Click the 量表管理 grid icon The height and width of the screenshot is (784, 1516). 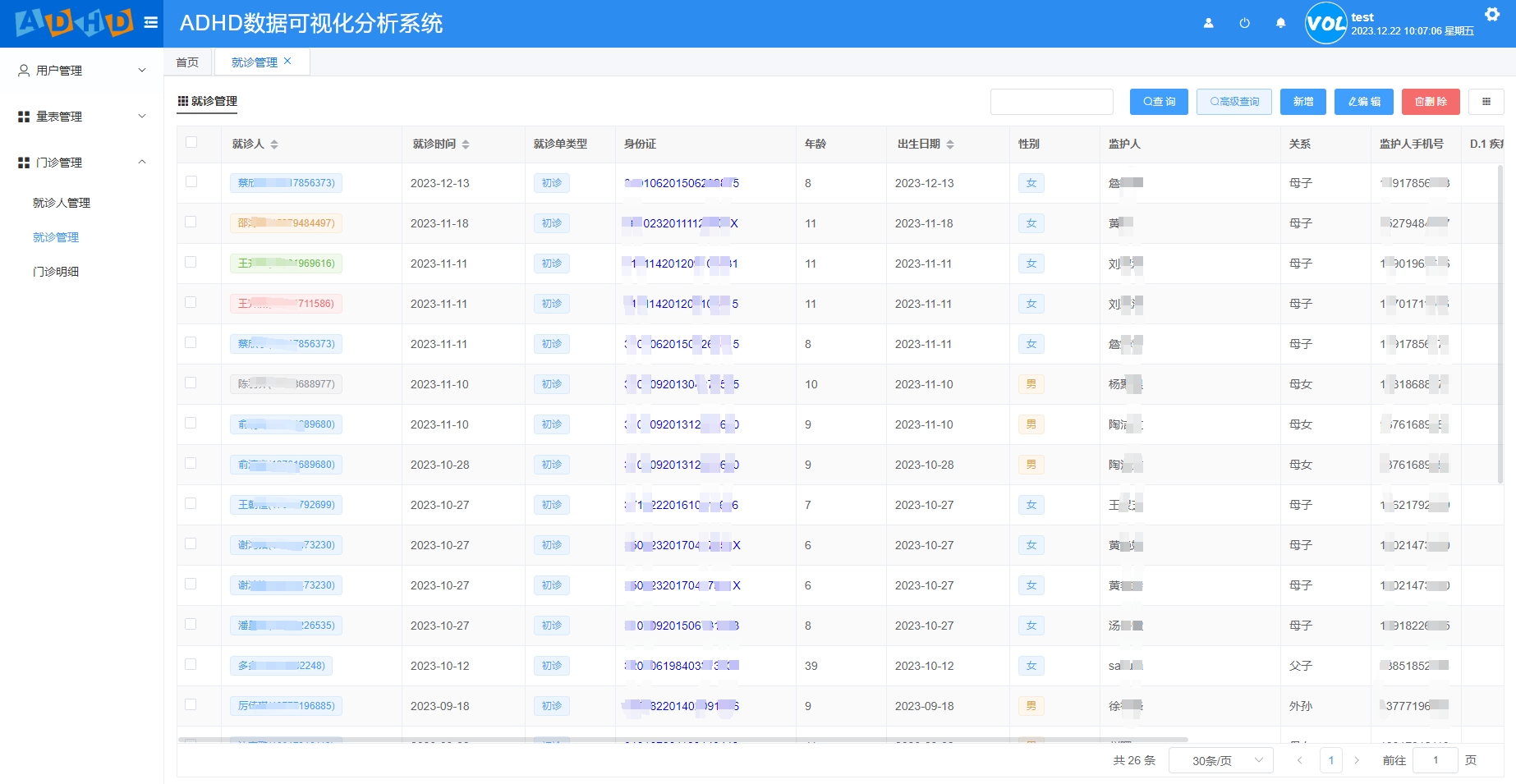click(24, 117)
